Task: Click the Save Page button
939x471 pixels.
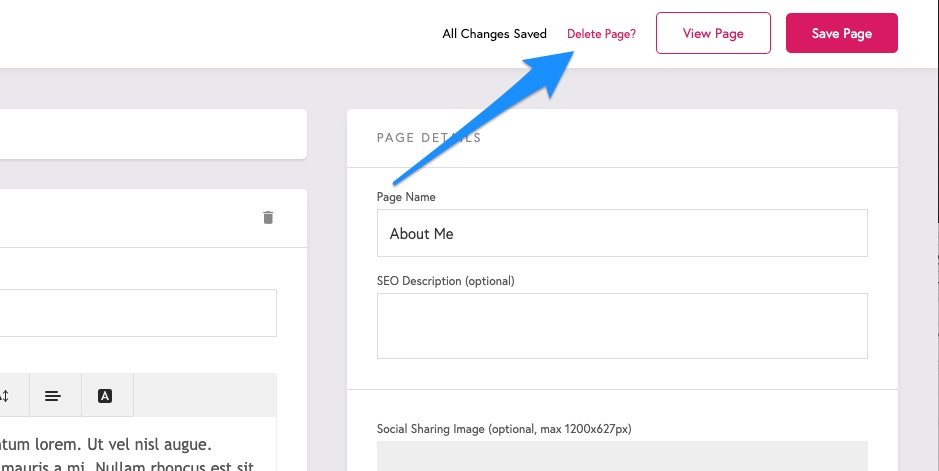Action: point(841,33)
